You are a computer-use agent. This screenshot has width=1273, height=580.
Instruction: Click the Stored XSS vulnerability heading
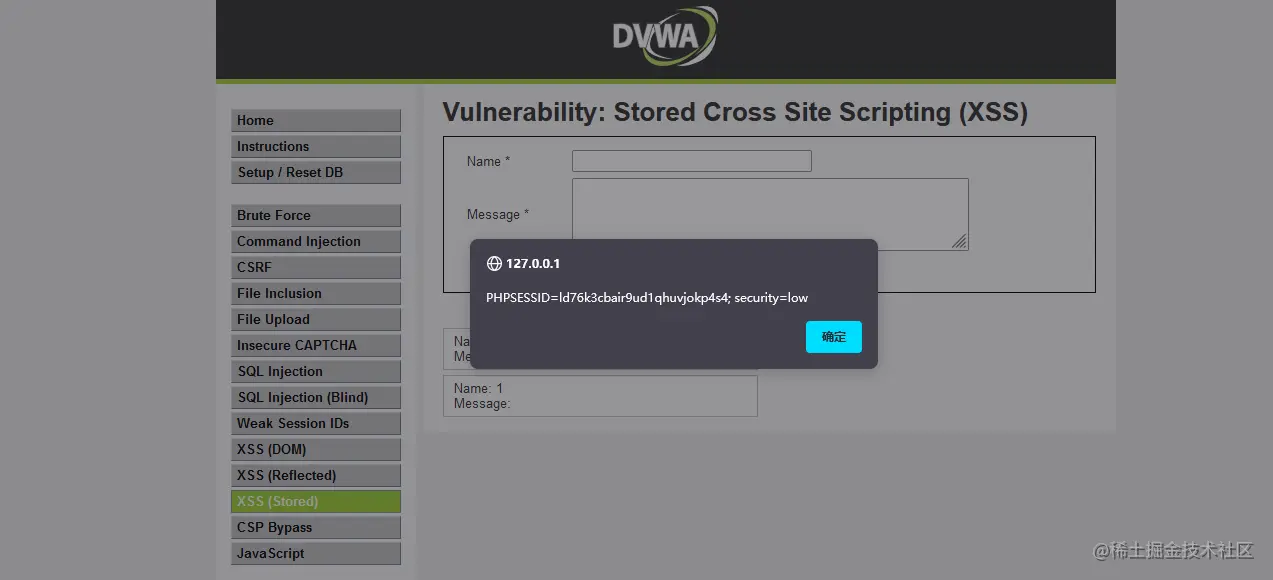pyautogui.click(x=735, y=112)
